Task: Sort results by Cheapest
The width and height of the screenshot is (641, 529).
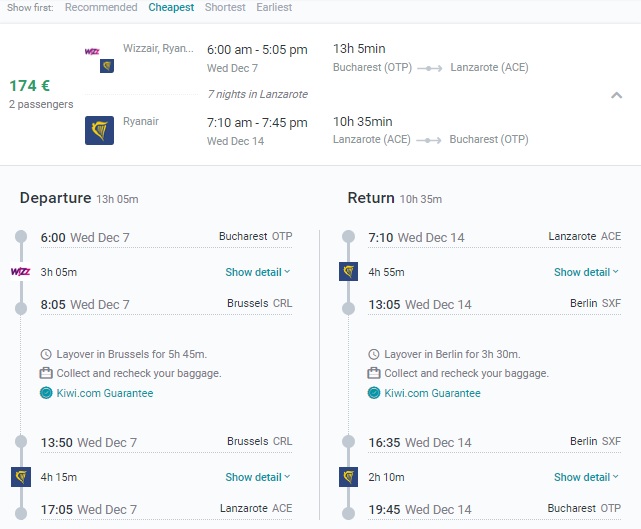Action: pos(171,8)
